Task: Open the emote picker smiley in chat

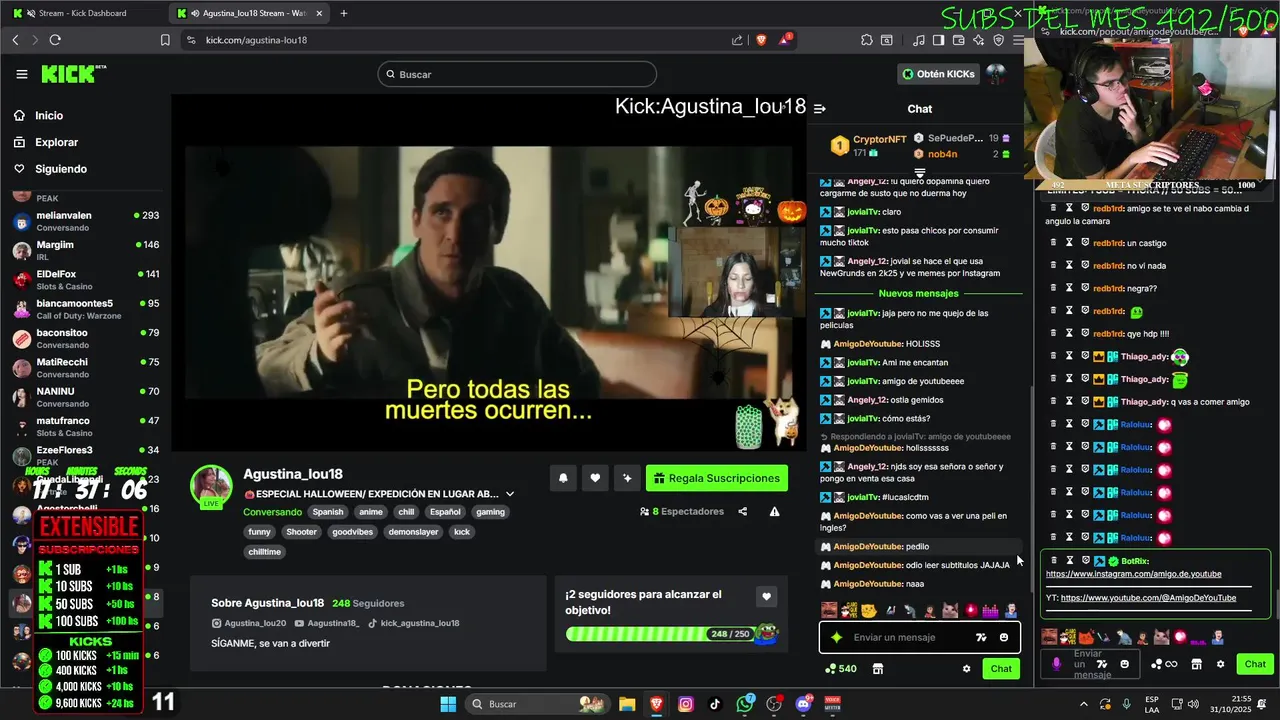Action: click(1004, 637)
